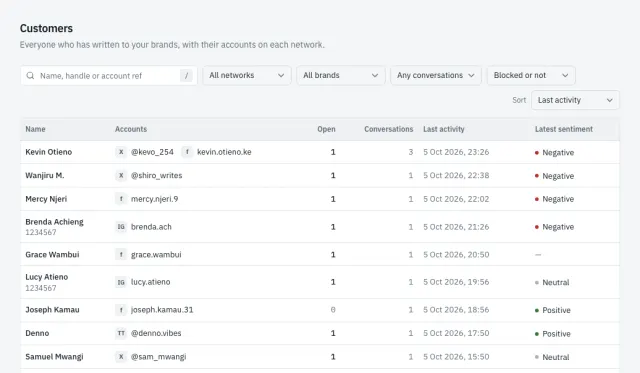Click the 5 Oct 2026, 22:38 timestamp
Image resolution: width=640 pixels, height=373 pixels.
(456, 175)
